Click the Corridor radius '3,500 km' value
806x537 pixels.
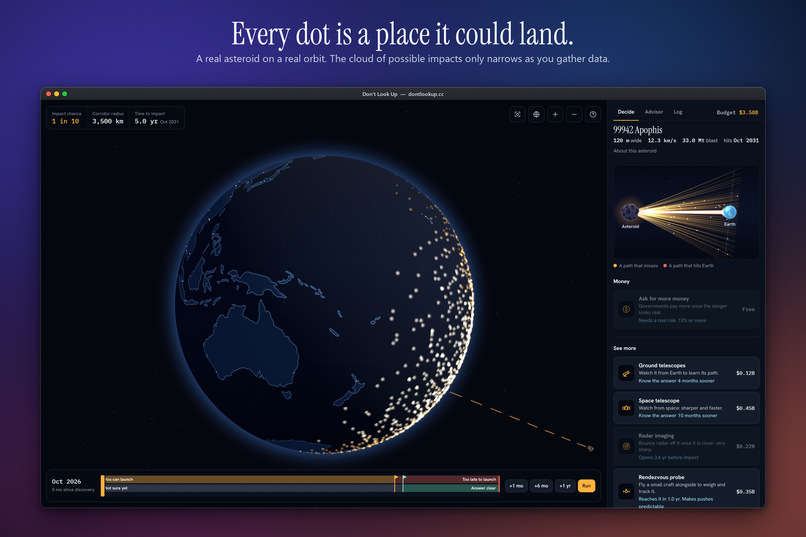point(108,121)
